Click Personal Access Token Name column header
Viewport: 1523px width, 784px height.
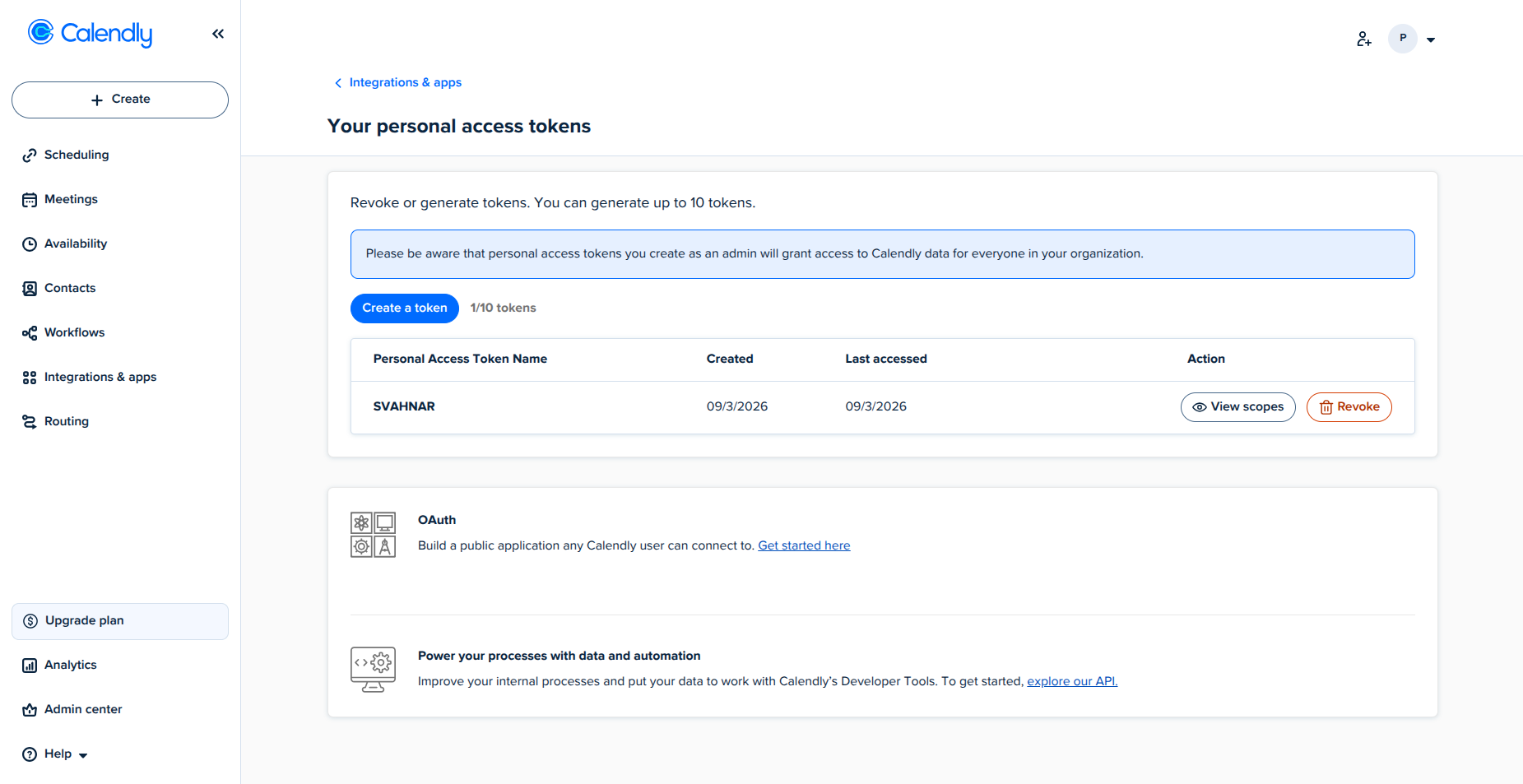(460, 359)
